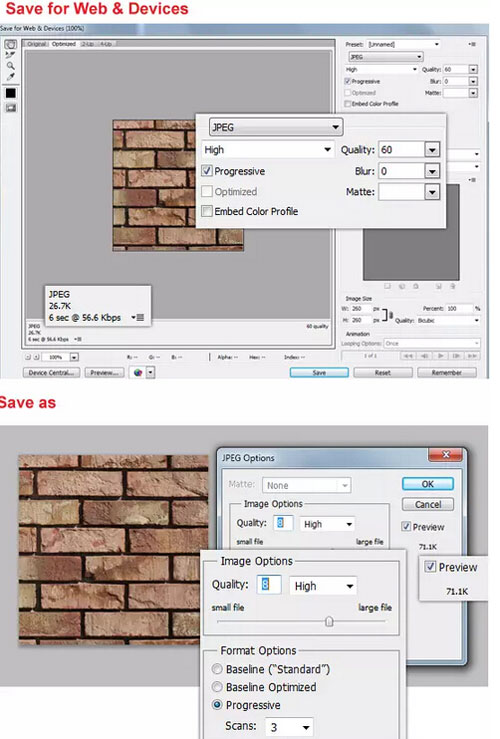Image resolution: width=500 pixels, height=739 pixels.
Task: Click the Device Central button
Action: pyautogui.click(x=51, y=373)
